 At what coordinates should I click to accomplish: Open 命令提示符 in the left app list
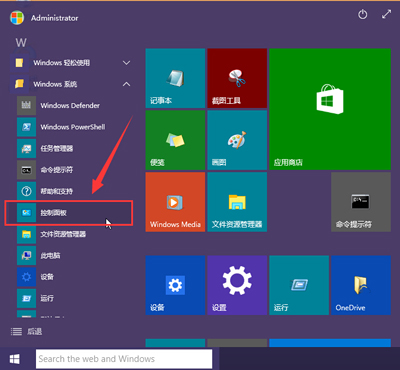tap(70, 170)
